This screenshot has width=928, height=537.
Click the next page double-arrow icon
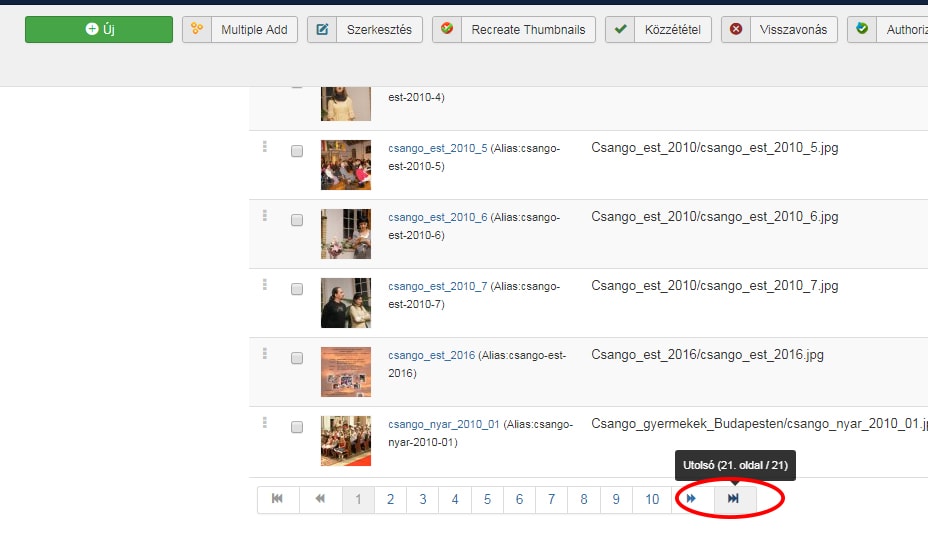[x=691, y=499]
